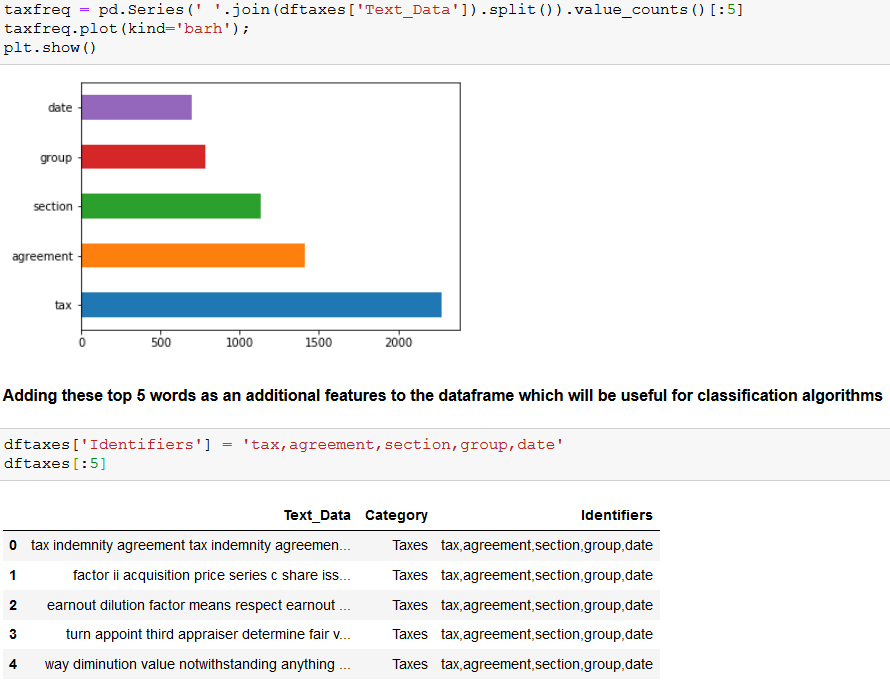Click the plt.show() code line

pos(50,48)
